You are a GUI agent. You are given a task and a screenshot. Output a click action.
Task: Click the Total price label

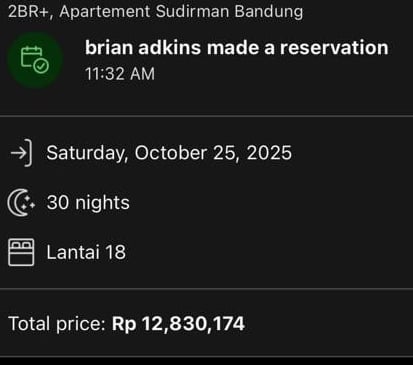pos(57,324)
